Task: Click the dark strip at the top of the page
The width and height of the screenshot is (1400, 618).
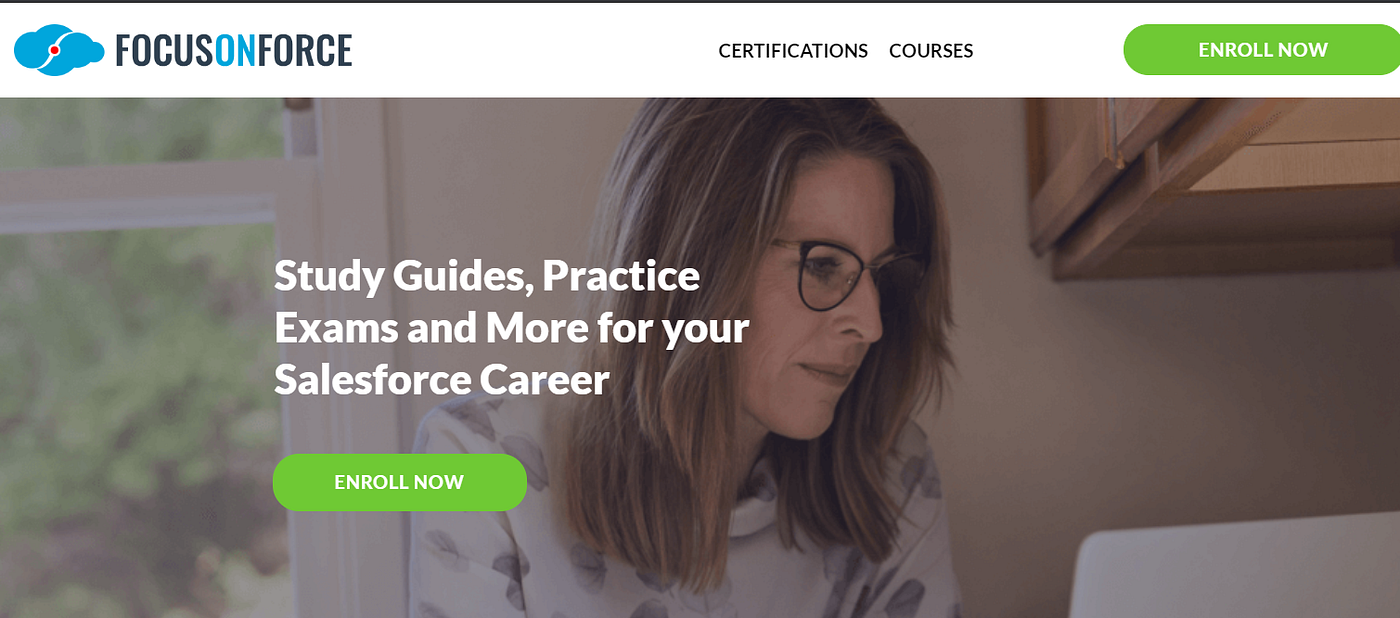Action: [700, 1]
